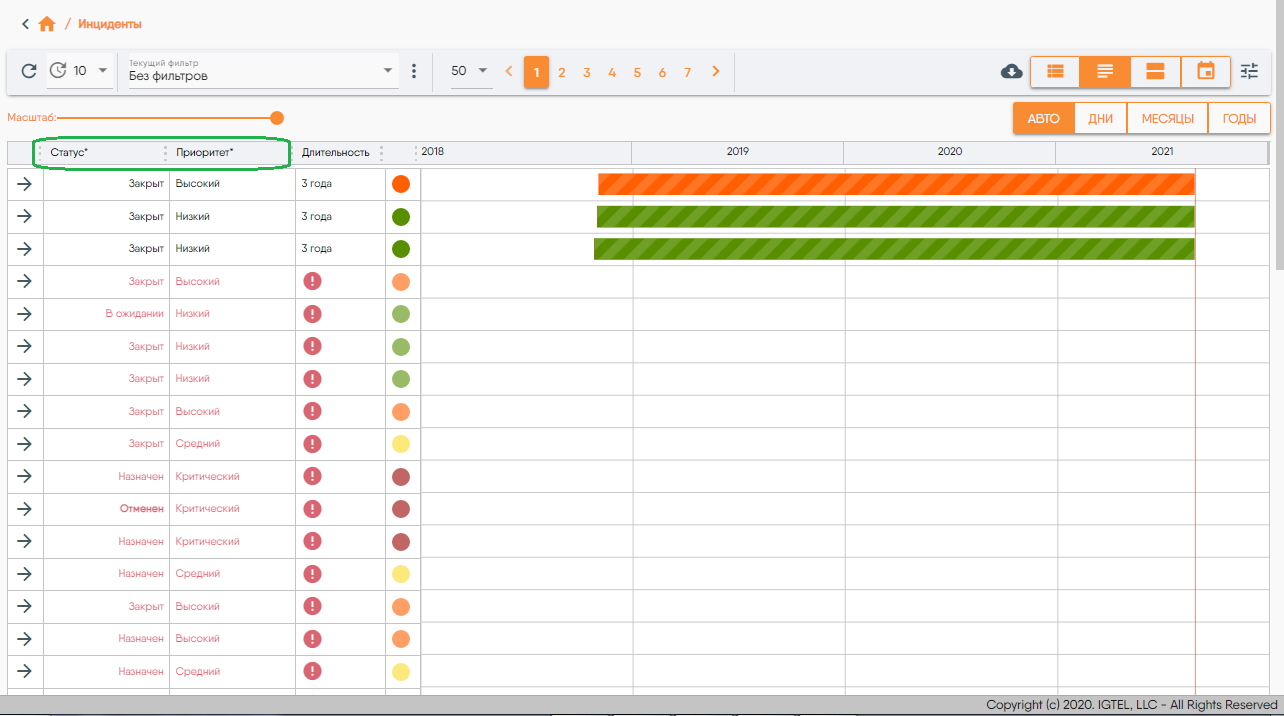This screenshot has height=716, width=1284.
Task: Jump to page 2
Action: coord(562,72)
